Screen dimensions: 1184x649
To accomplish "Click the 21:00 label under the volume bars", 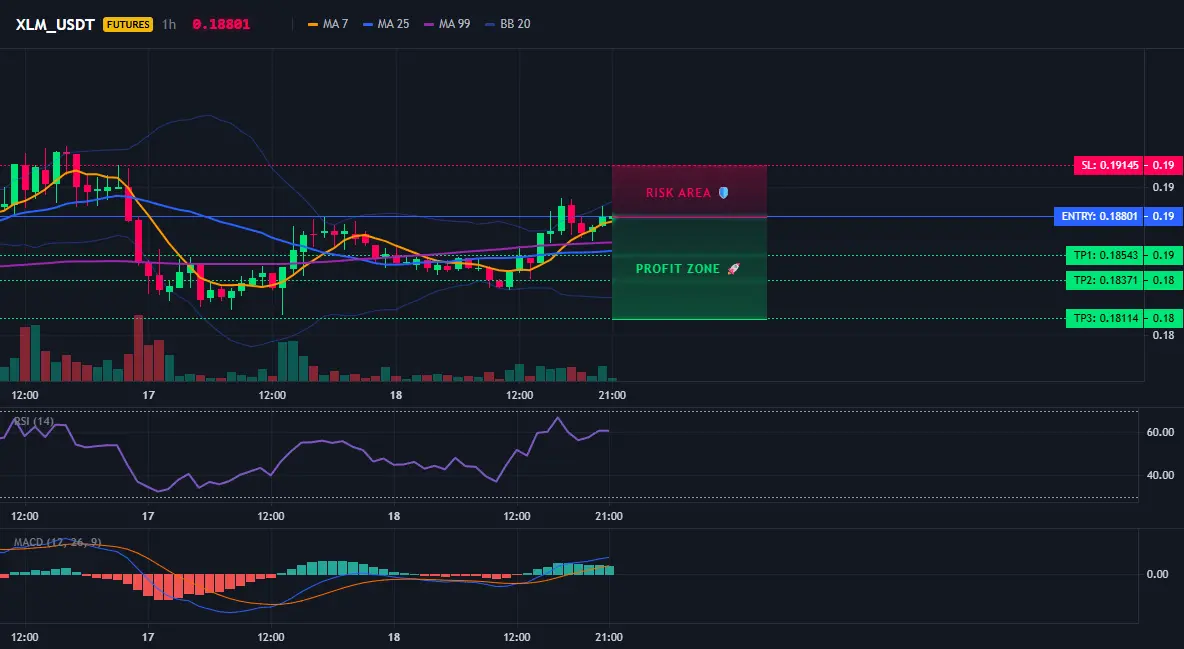I will click(x=612, y=395).
